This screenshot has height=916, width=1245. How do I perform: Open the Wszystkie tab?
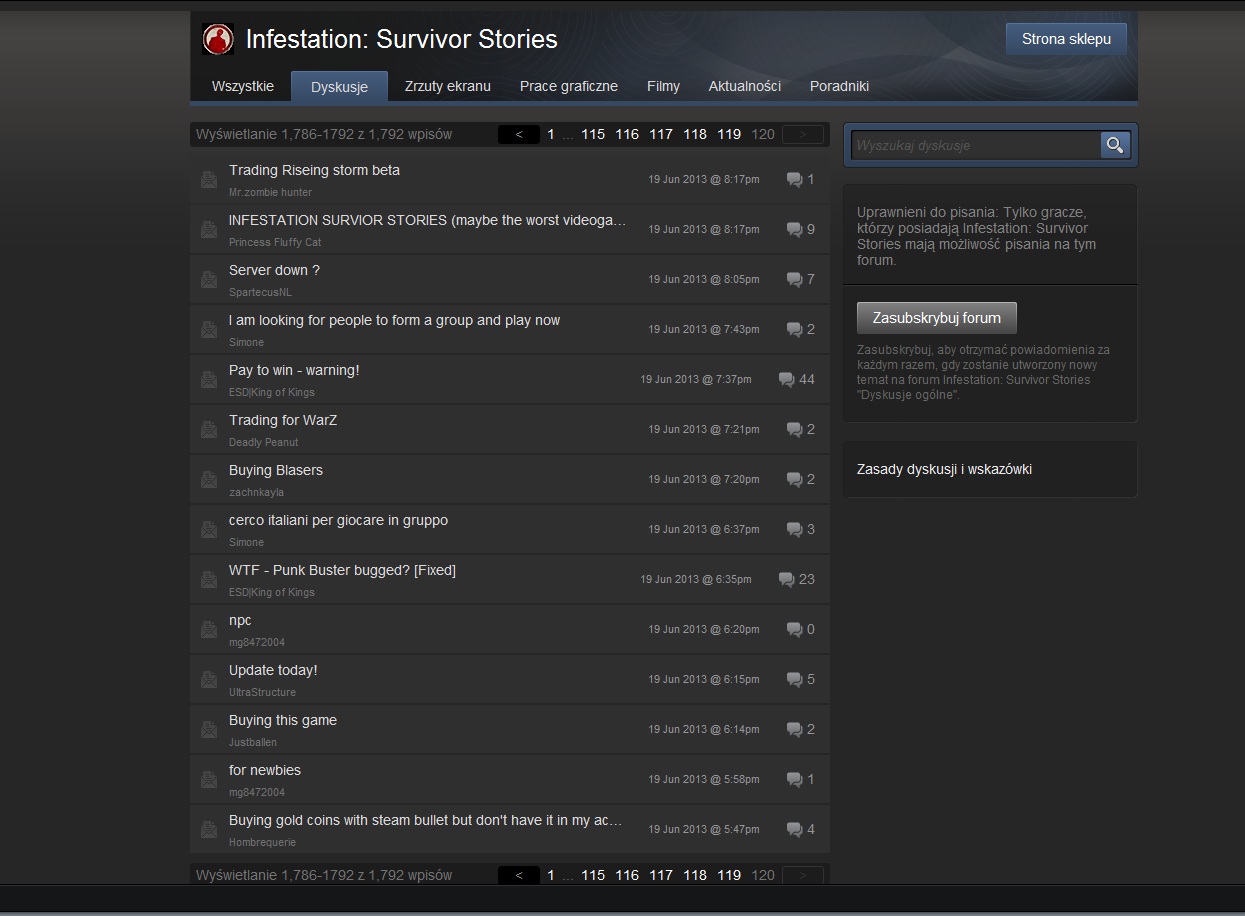click(x=243, y=86)
